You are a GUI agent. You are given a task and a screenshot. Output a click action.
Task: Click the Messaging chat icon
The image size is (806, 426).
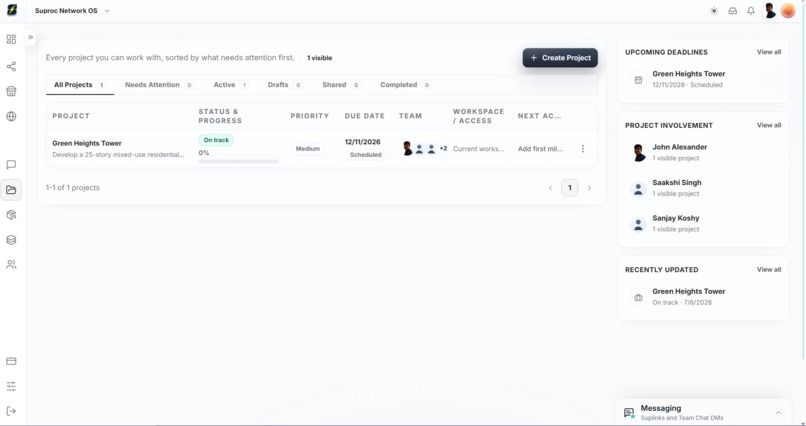pos(629,413)
